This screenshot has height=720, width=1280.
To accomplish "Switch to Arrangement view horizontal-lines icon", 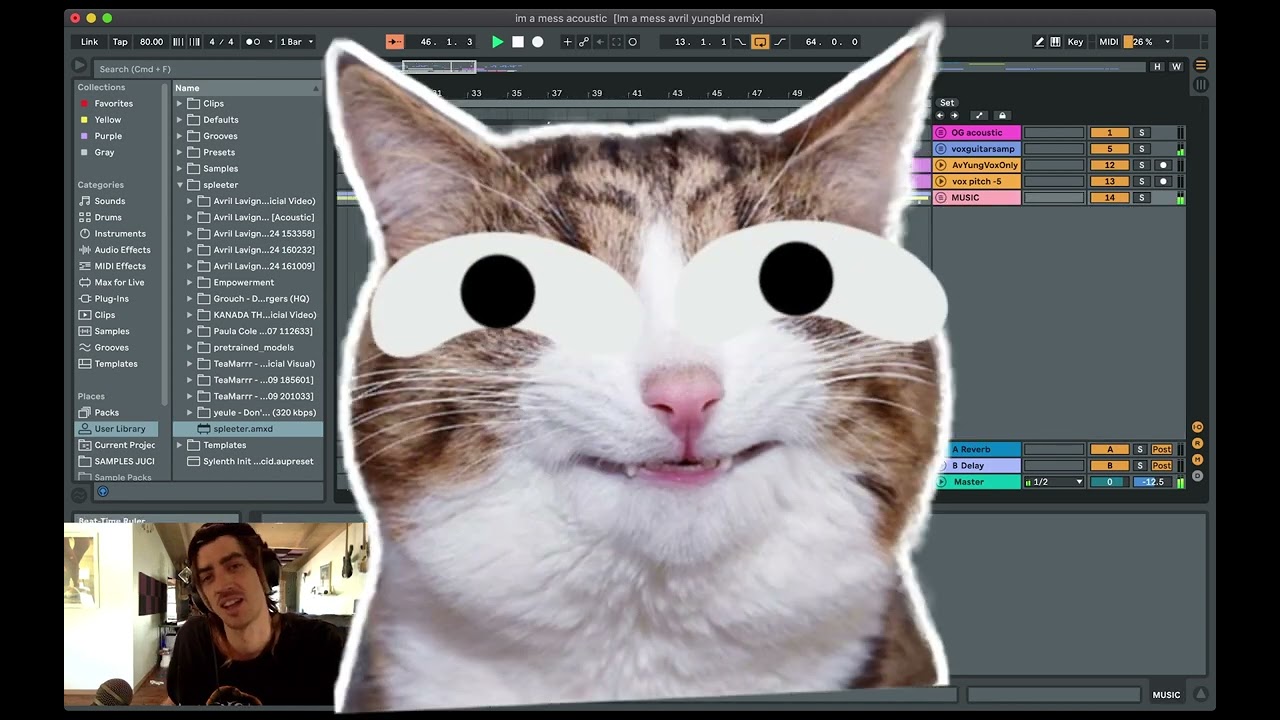I will pyautogui.click(x=1201, y=66).
